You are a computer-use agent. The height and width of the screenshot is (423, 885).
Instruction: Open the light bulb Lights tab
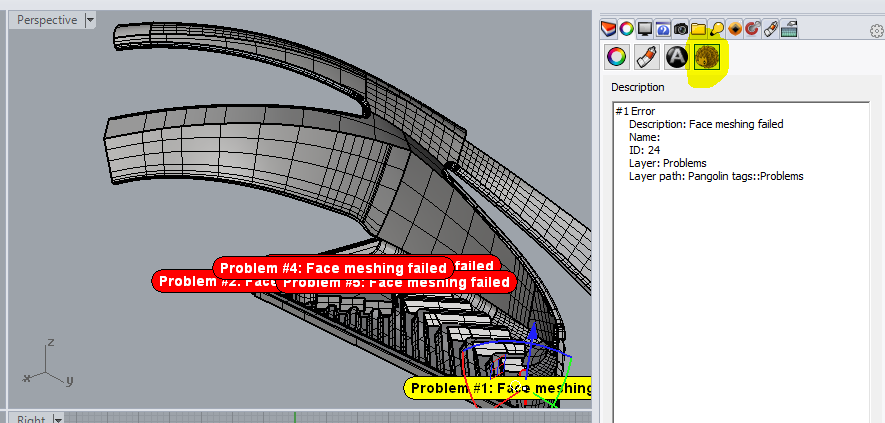717,29
